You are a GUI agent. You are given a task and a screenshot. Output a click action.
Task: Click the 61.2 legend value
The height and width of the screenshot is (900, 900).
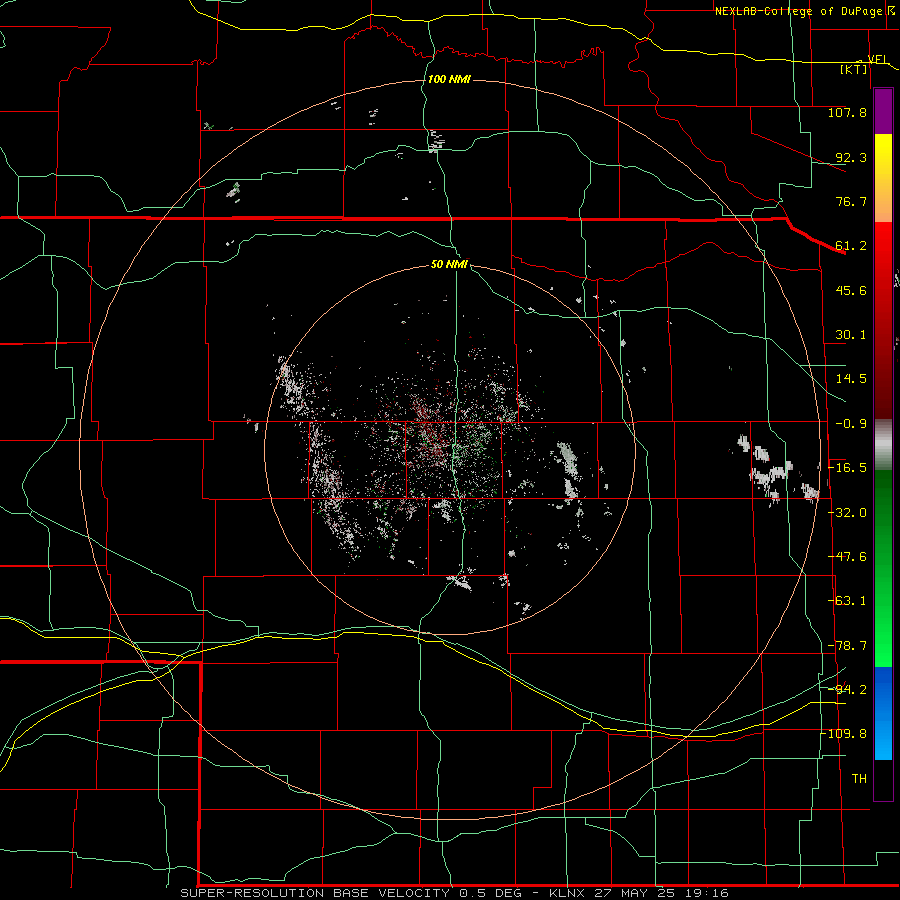(851, 246)
